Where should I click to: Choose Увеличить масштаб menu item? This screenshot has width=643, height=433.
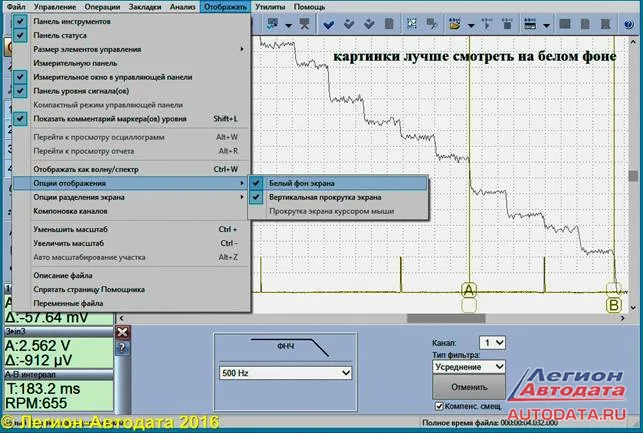click(131, 243)
